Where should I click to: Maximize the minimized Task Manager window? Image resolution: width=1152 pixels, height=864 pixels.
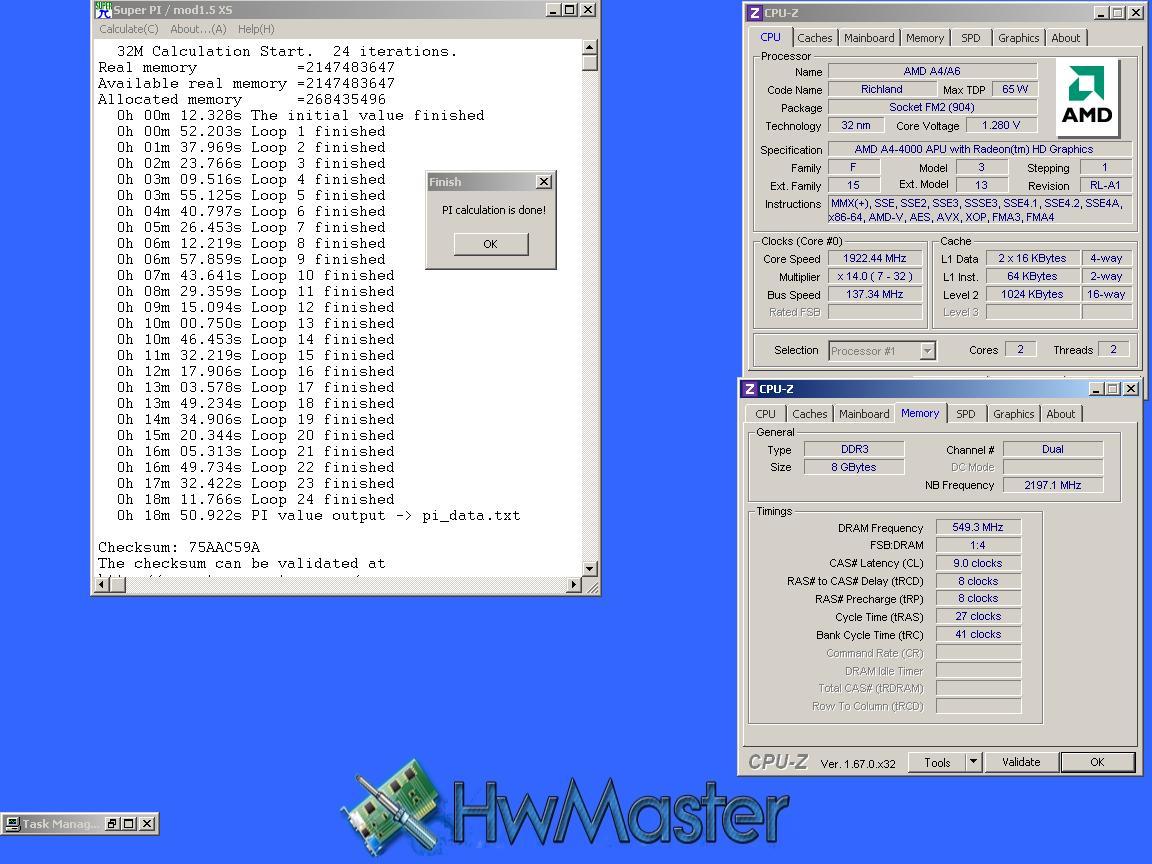point(129,824)
